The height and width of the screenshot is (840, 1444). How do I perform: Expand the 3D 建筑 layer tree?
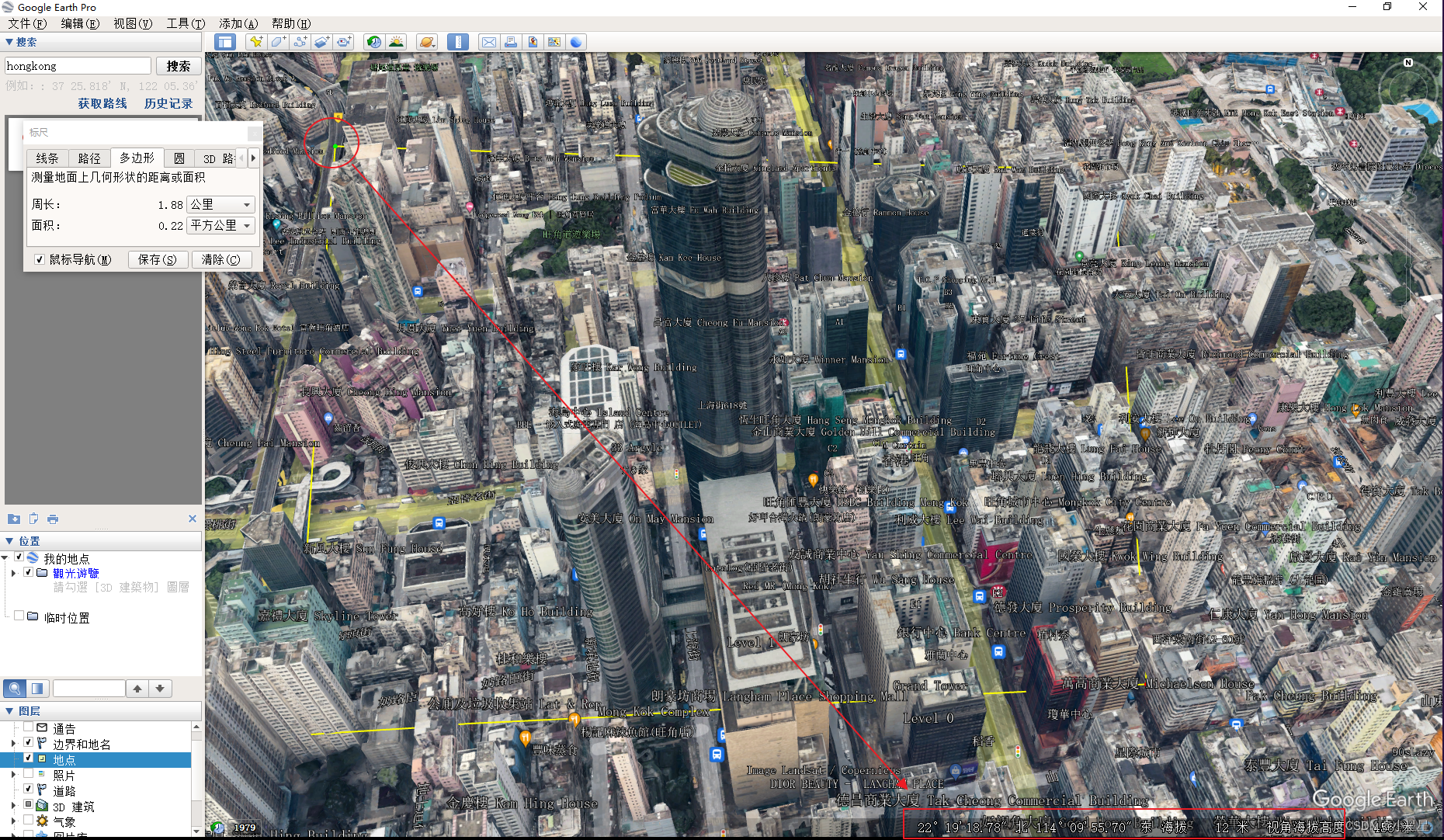coord(13,806)
